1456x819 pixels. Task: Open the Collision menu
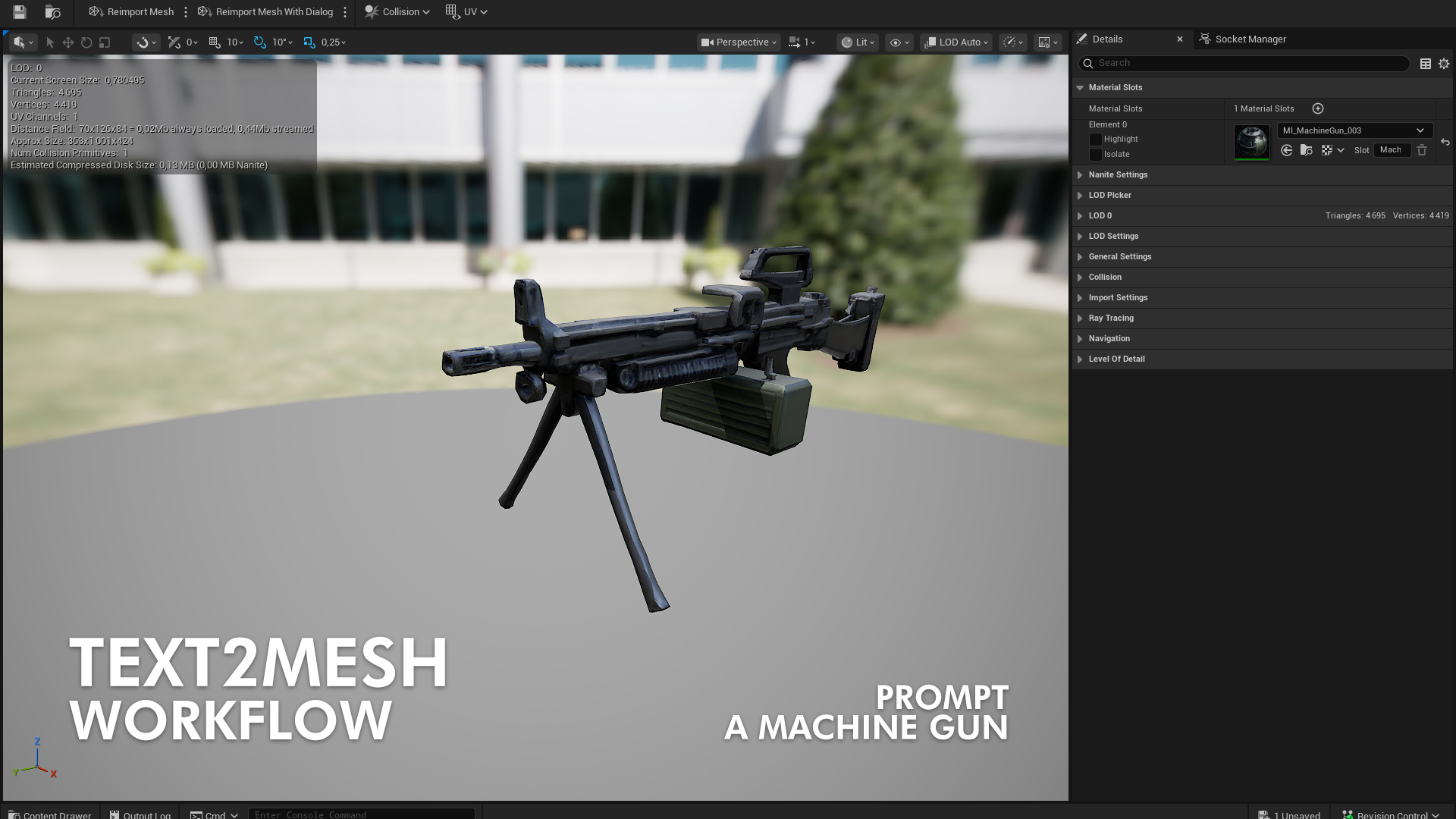coord(397,12)
